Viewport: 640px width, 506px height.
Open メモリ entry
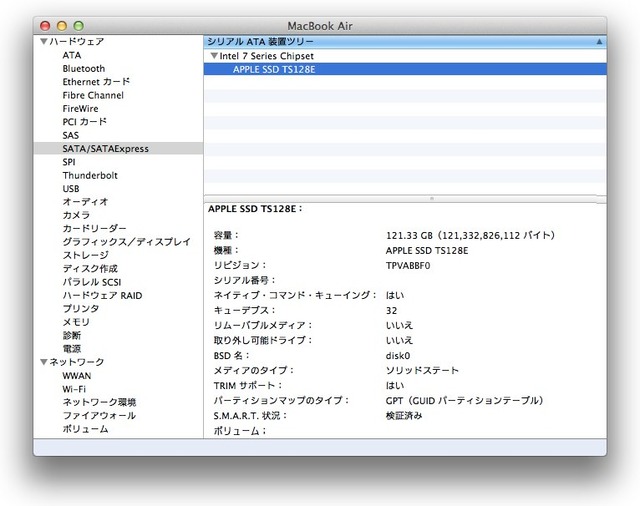[76, 322]
